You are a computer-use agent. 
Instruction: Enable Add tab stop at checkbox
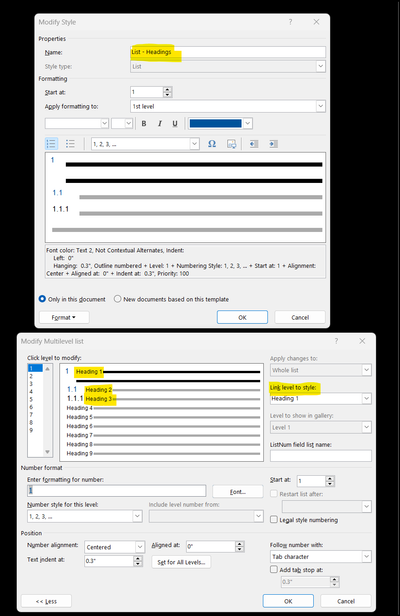(274, 570)
